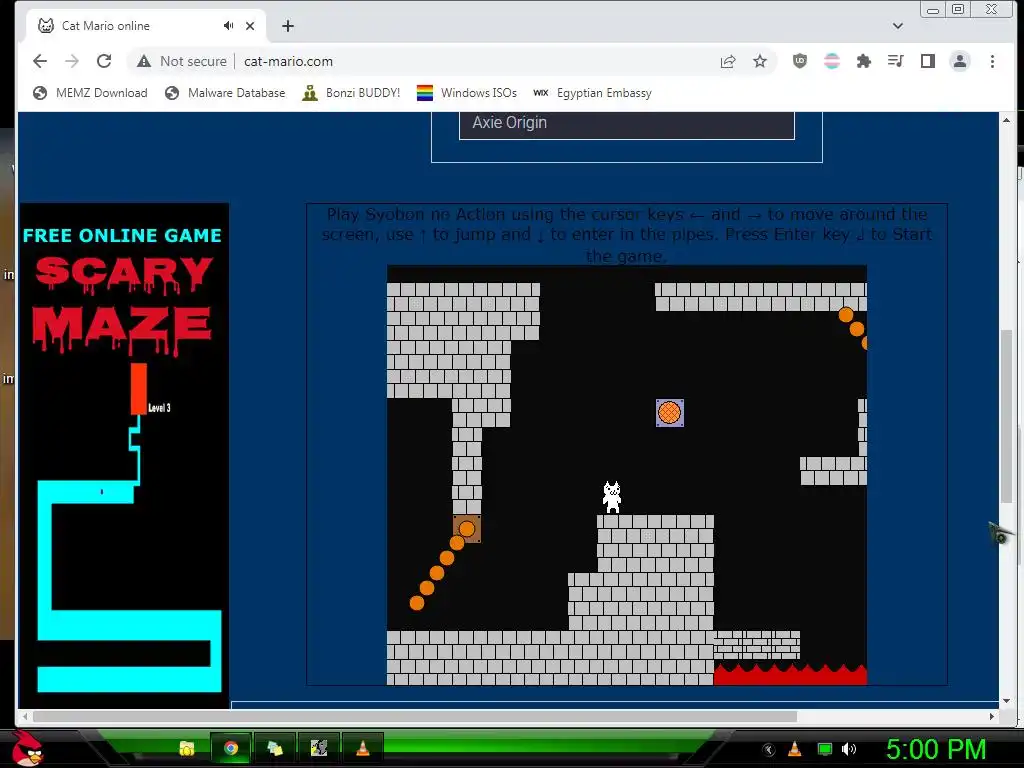Viewport: 1024px width, 768px height.
Task: Open the taskbar icon left of VLC
Action: pos(319,748)
